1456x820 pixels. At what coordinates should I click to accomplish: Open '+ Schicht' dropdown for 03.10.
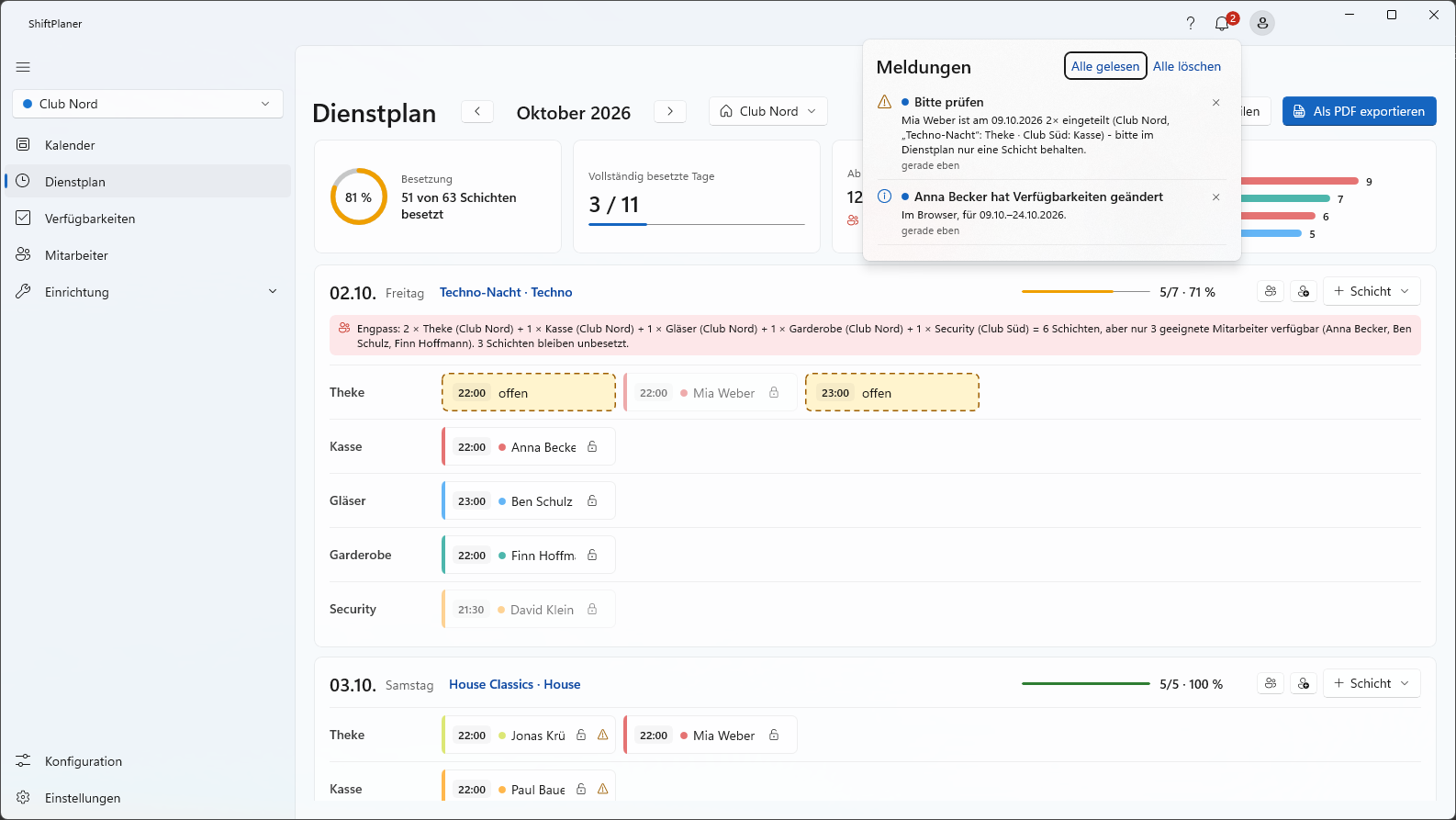point(1372,683)
